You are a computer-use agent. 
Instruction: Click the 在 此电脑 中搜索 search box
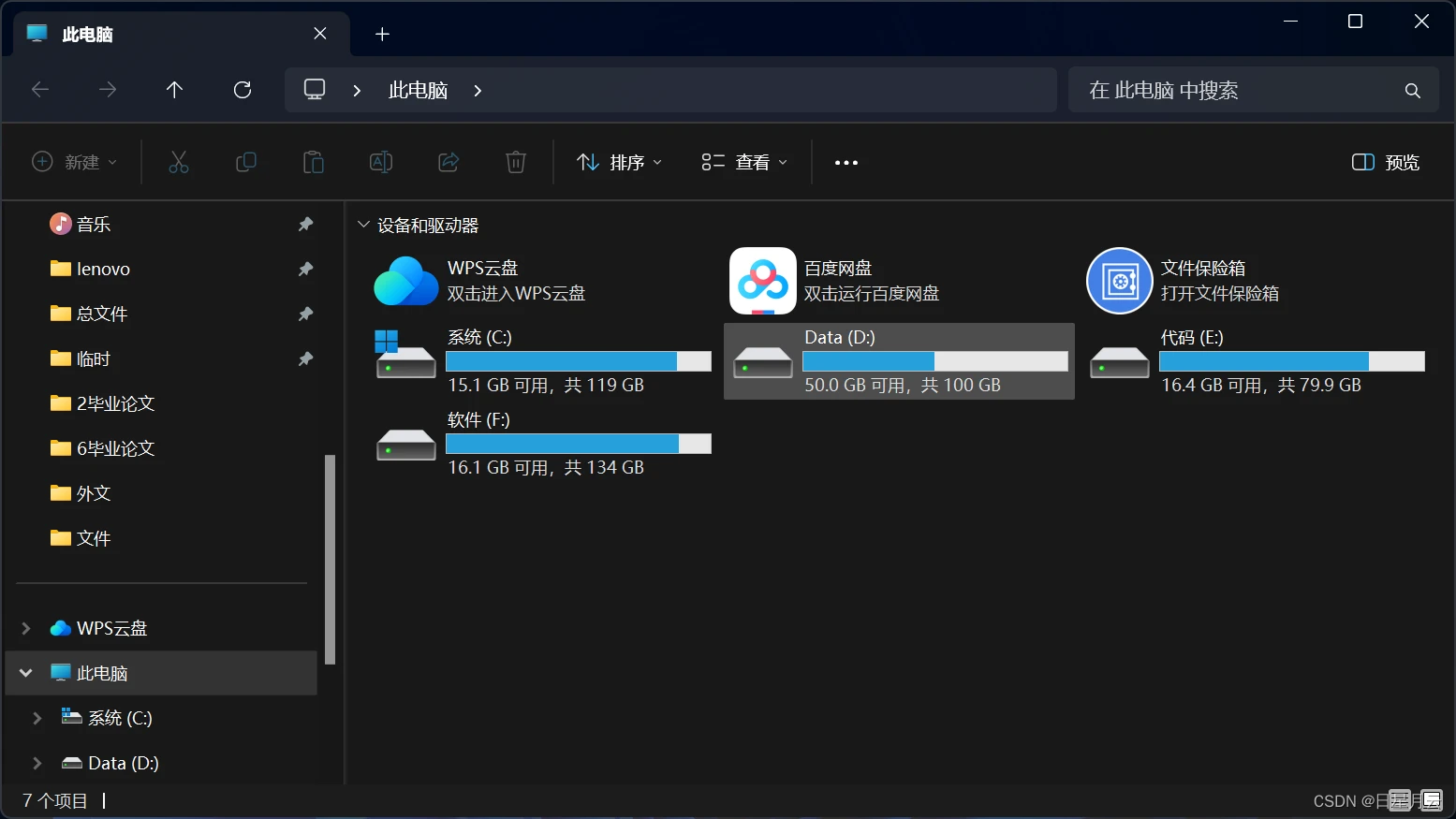[x=1254, y=90]
